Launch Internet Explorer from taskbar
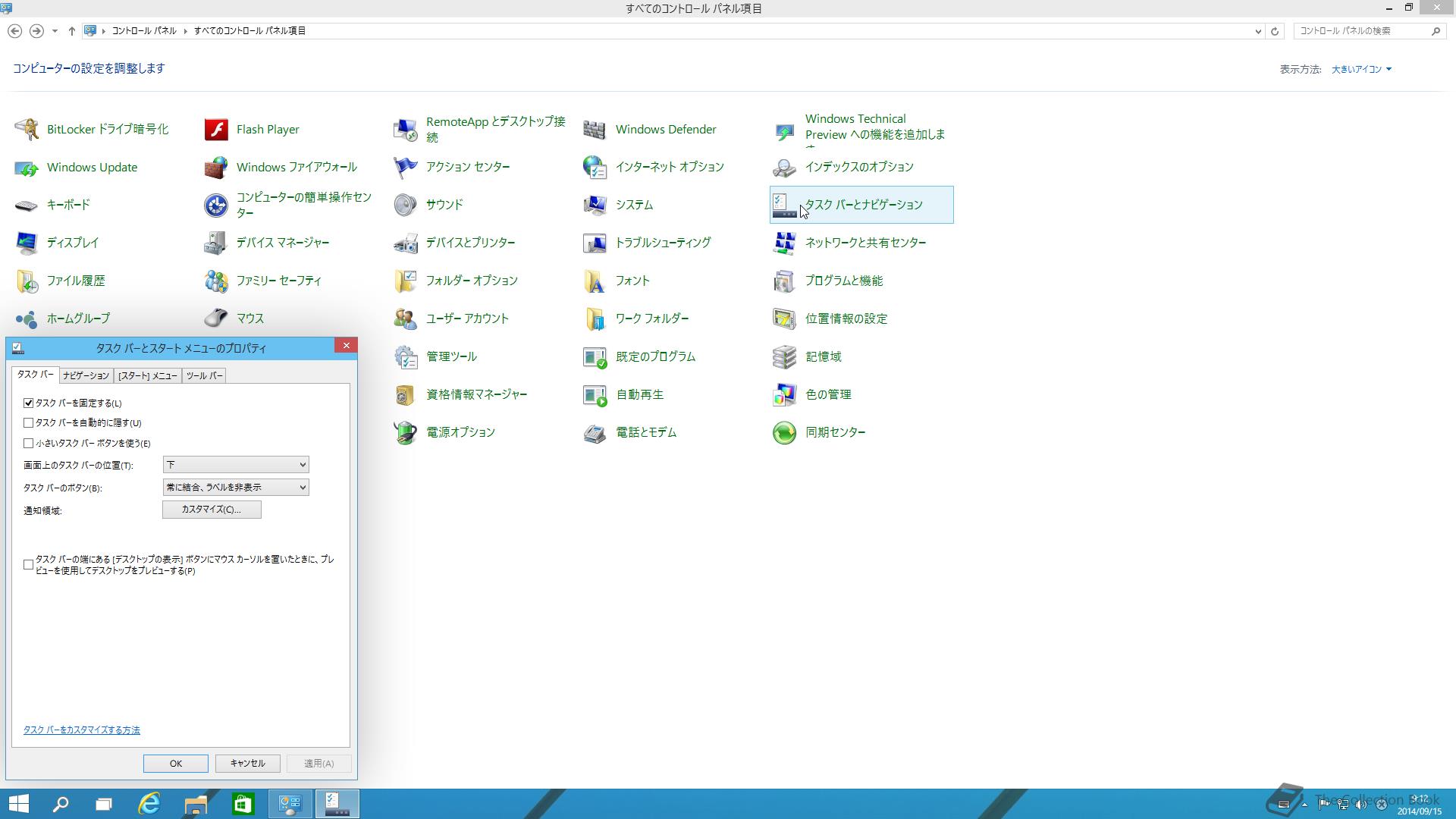 point(149,804)
